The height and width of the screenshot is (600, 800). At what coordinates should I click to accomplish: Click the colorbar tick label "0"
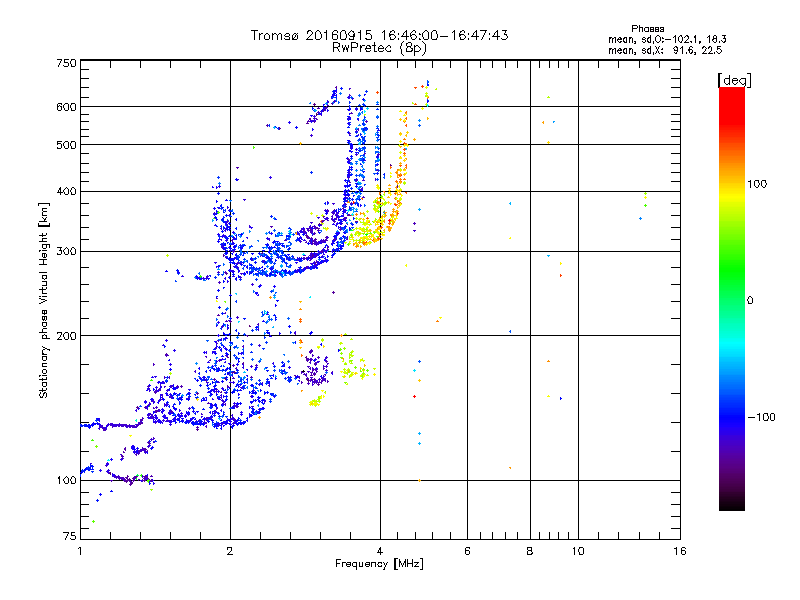pyautogui.click(x=750, y=300)
